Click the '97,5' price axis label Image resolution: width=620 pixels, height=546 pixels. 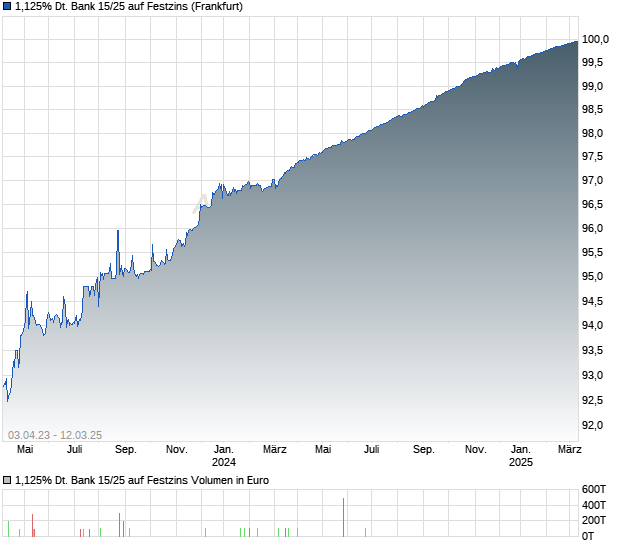pos(592,157)
